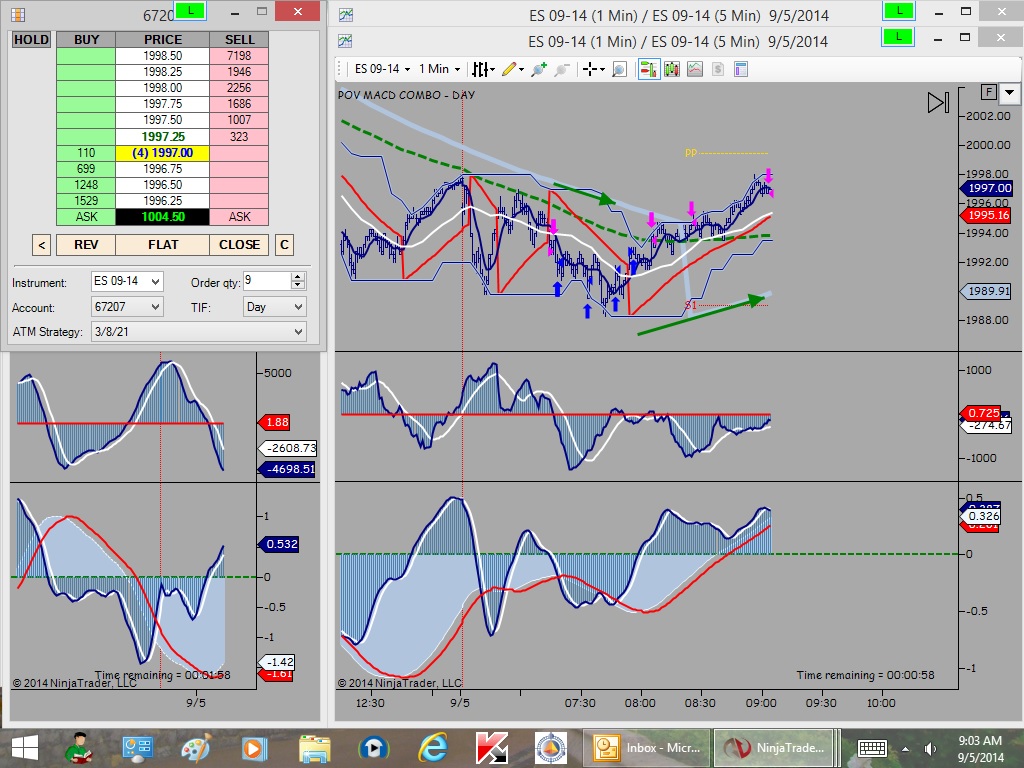Click the pink ASK sell cell

pyautogui.click(x=239, y=217)
